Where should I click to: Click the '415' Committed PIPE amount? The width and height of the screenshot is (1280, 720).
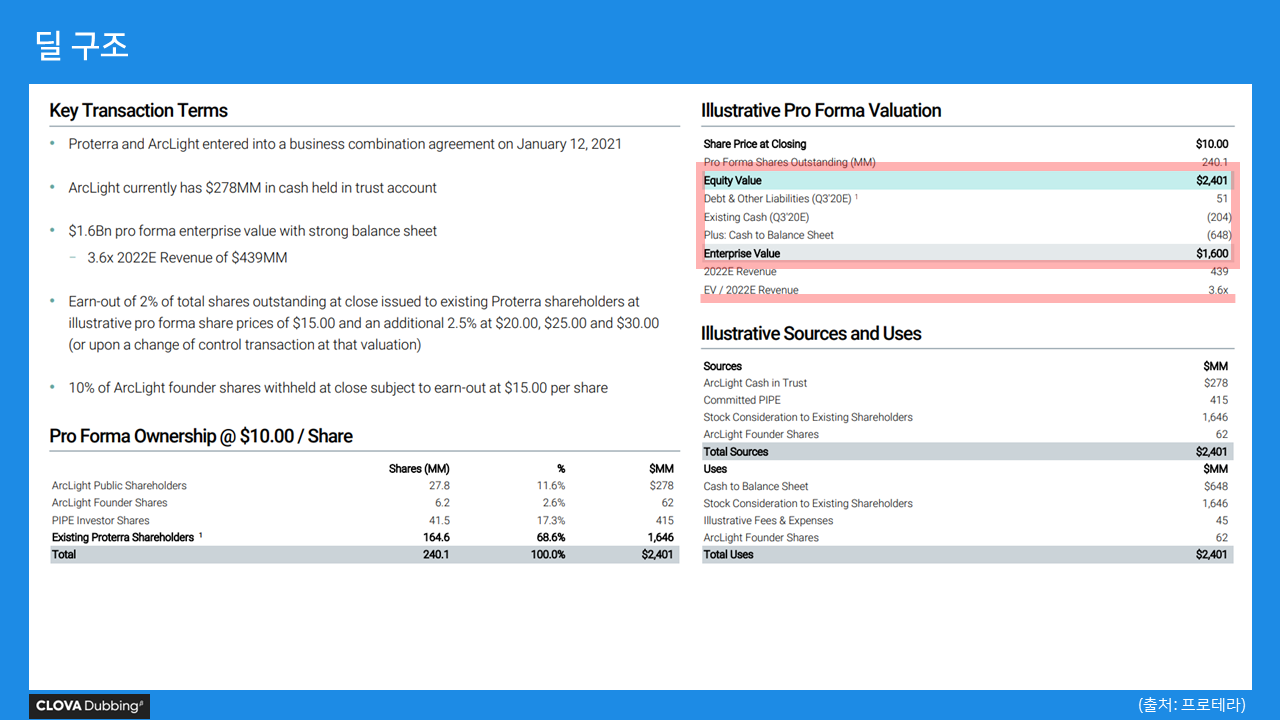1219,400
